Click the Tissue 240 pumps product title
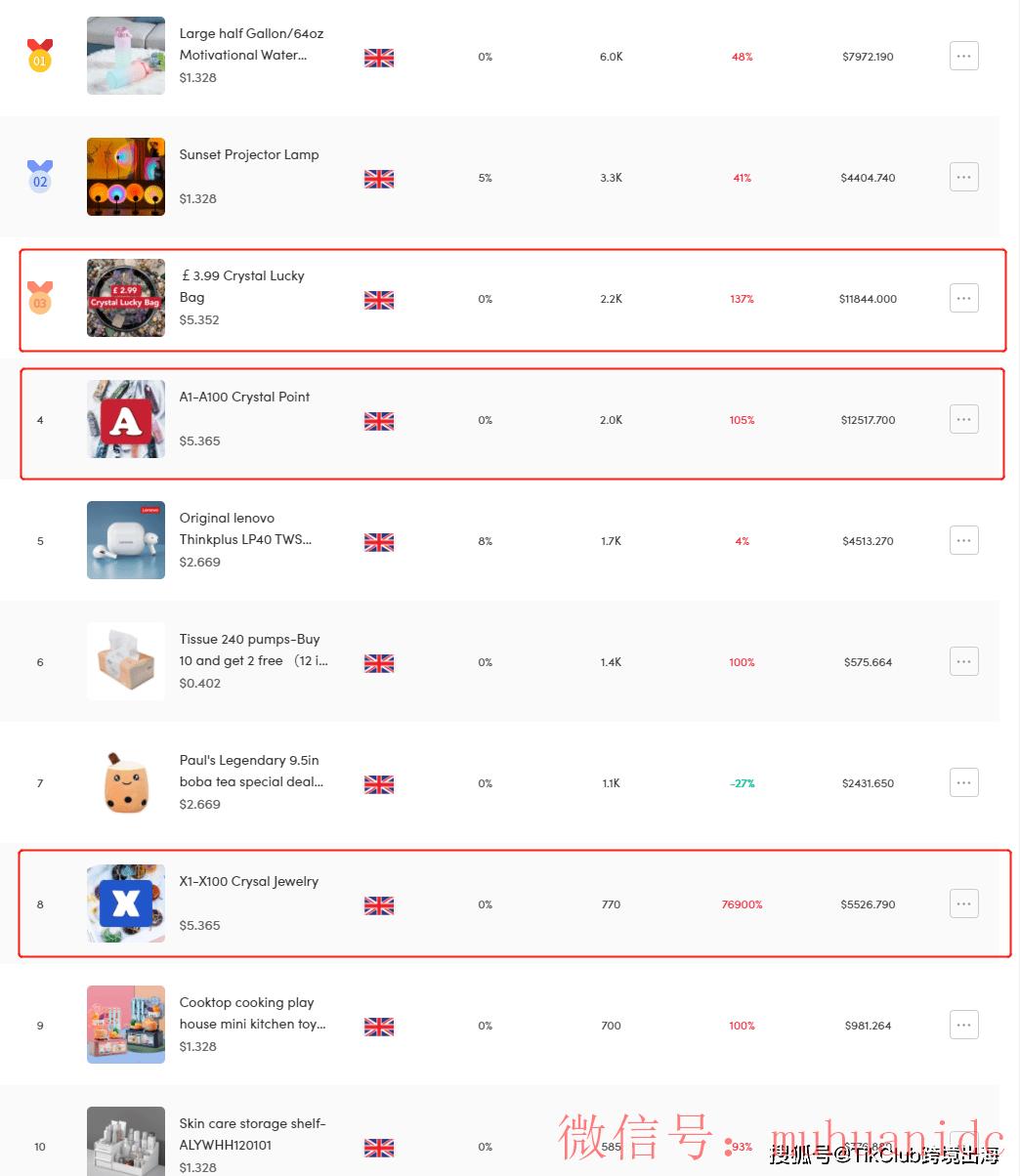 [253, 650]
